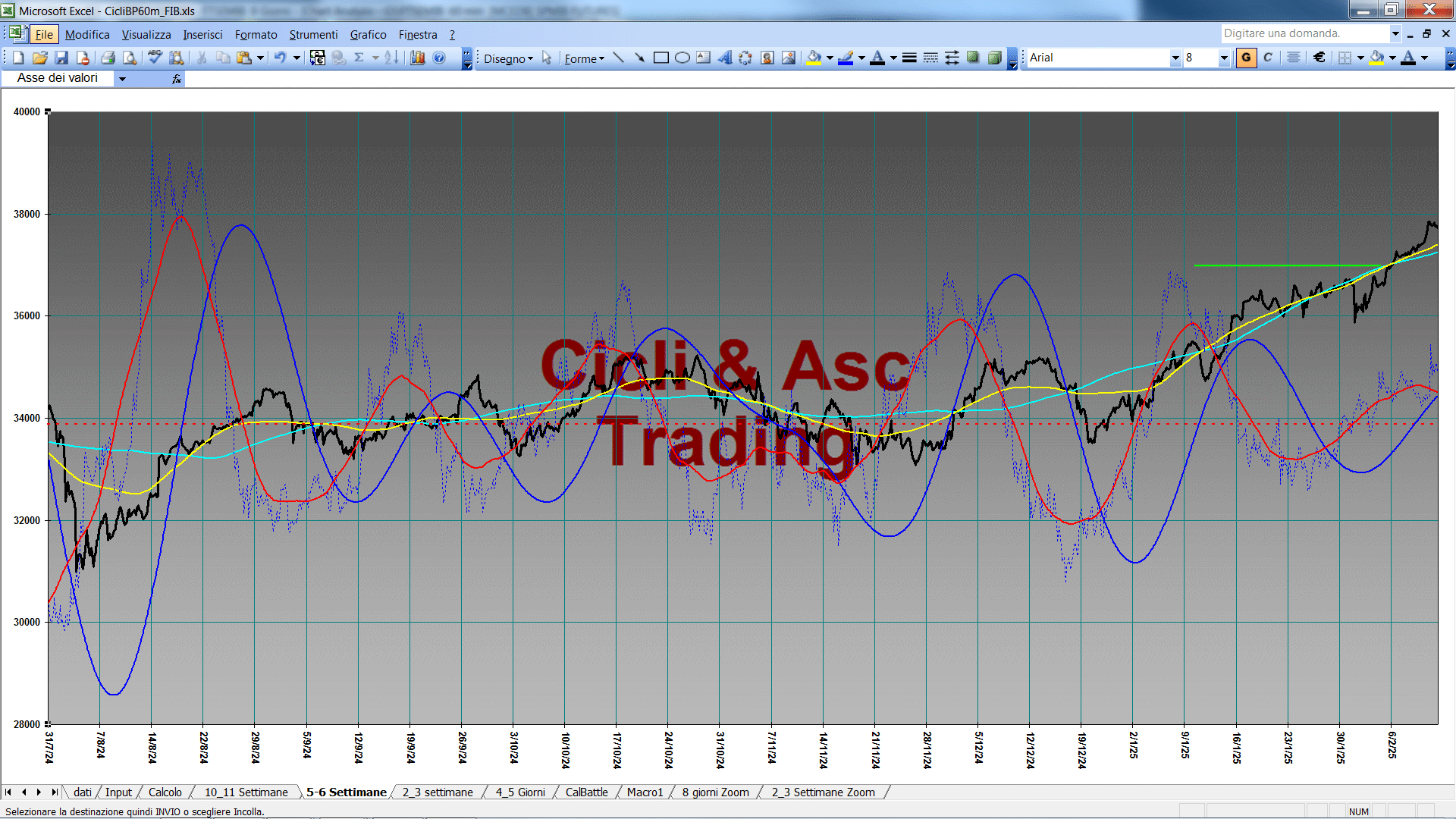Image resolution: width=1456 pixels, height=819 pixels.
Task: Cut selection with the scissors icon
Action: tap(202, 58)
